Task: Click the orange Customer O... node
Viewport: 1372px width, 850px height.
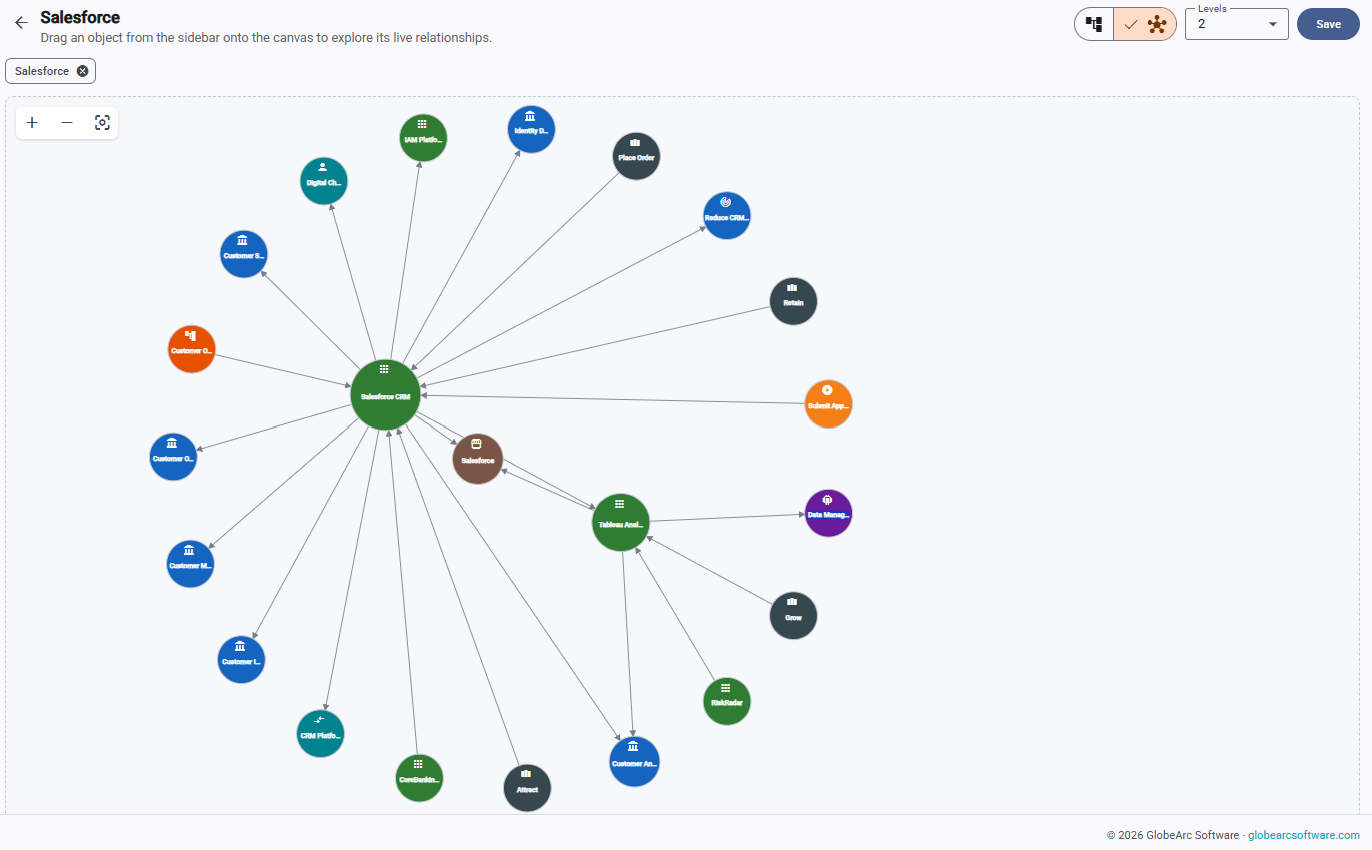Action: point(191,349)
